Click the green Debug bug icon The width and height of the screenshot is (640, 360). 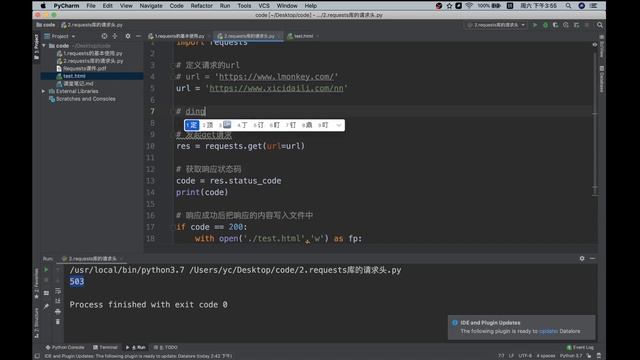[545, 25]
